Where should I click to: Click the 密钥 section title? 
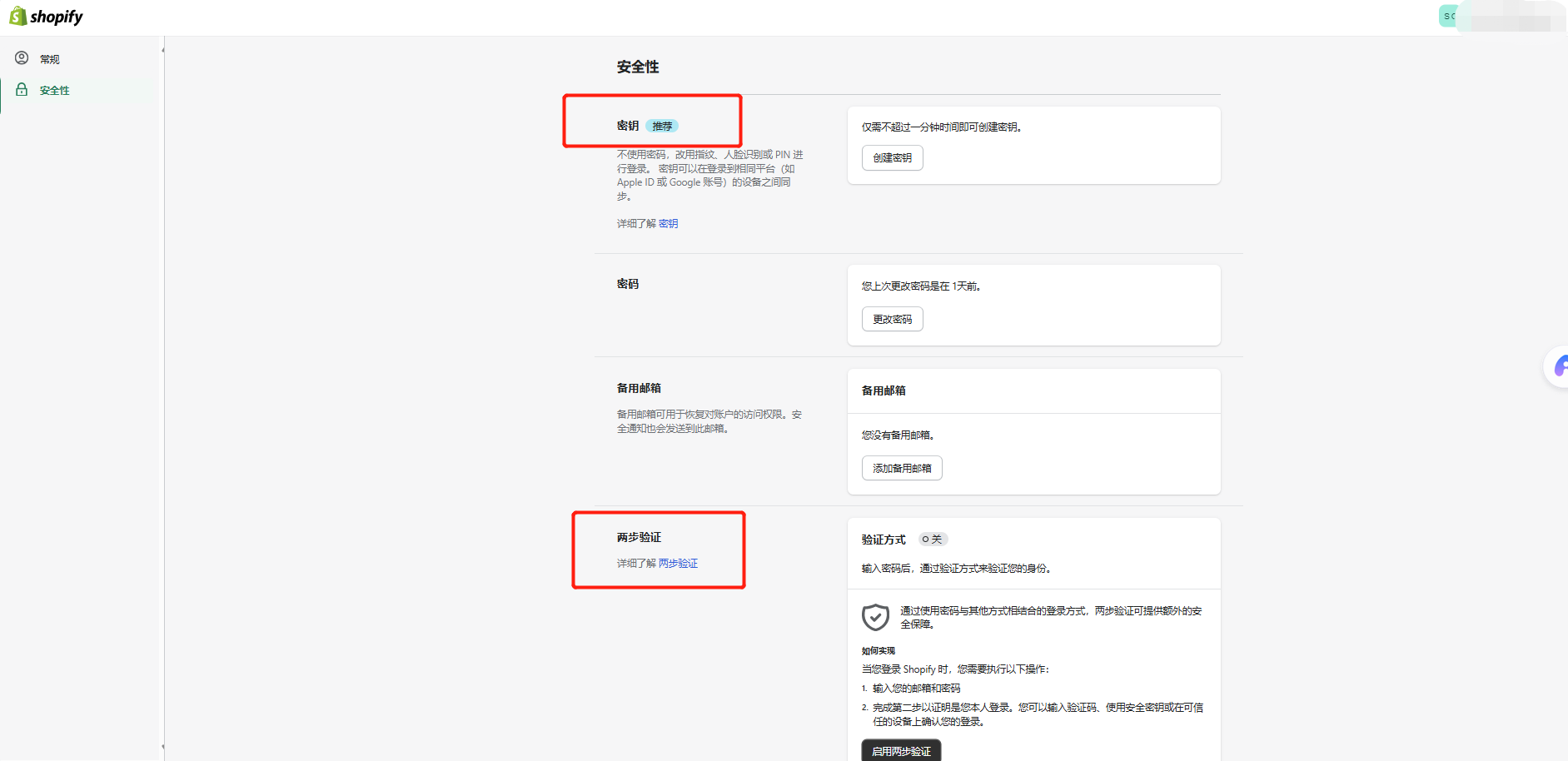tap(626, 125)
